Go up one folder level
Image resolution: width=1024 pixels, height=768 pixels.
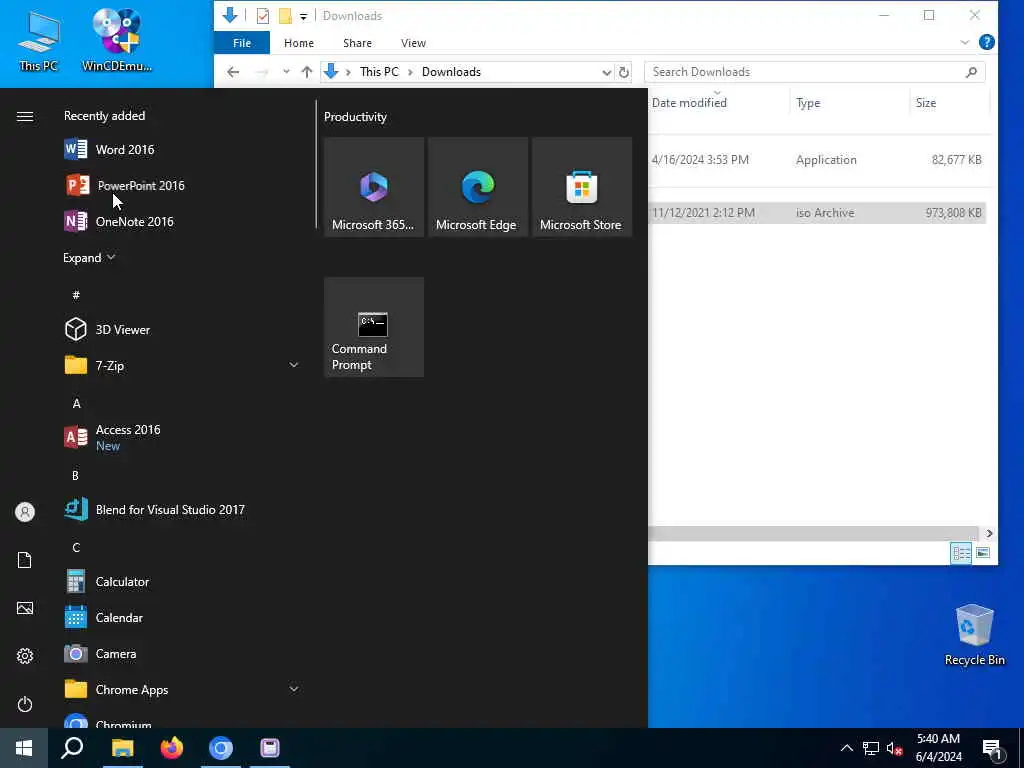pyautogui.click(x=306, y=72)
